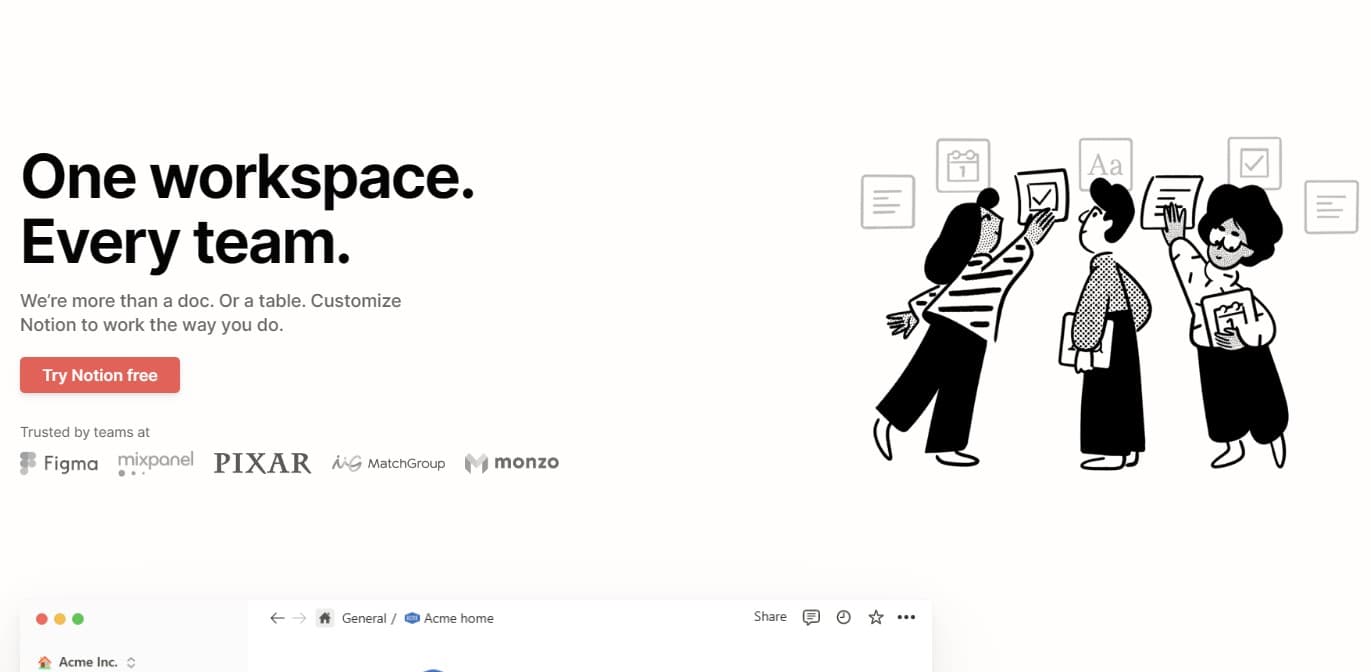Click the monzo logo

tap(512, 463)
